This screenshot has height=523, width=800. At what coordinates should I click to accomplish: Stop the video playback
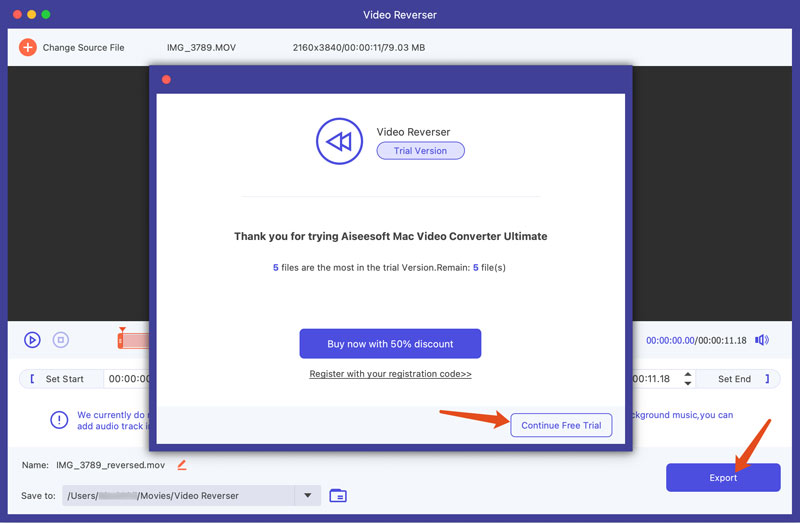(x=61, y=340)
